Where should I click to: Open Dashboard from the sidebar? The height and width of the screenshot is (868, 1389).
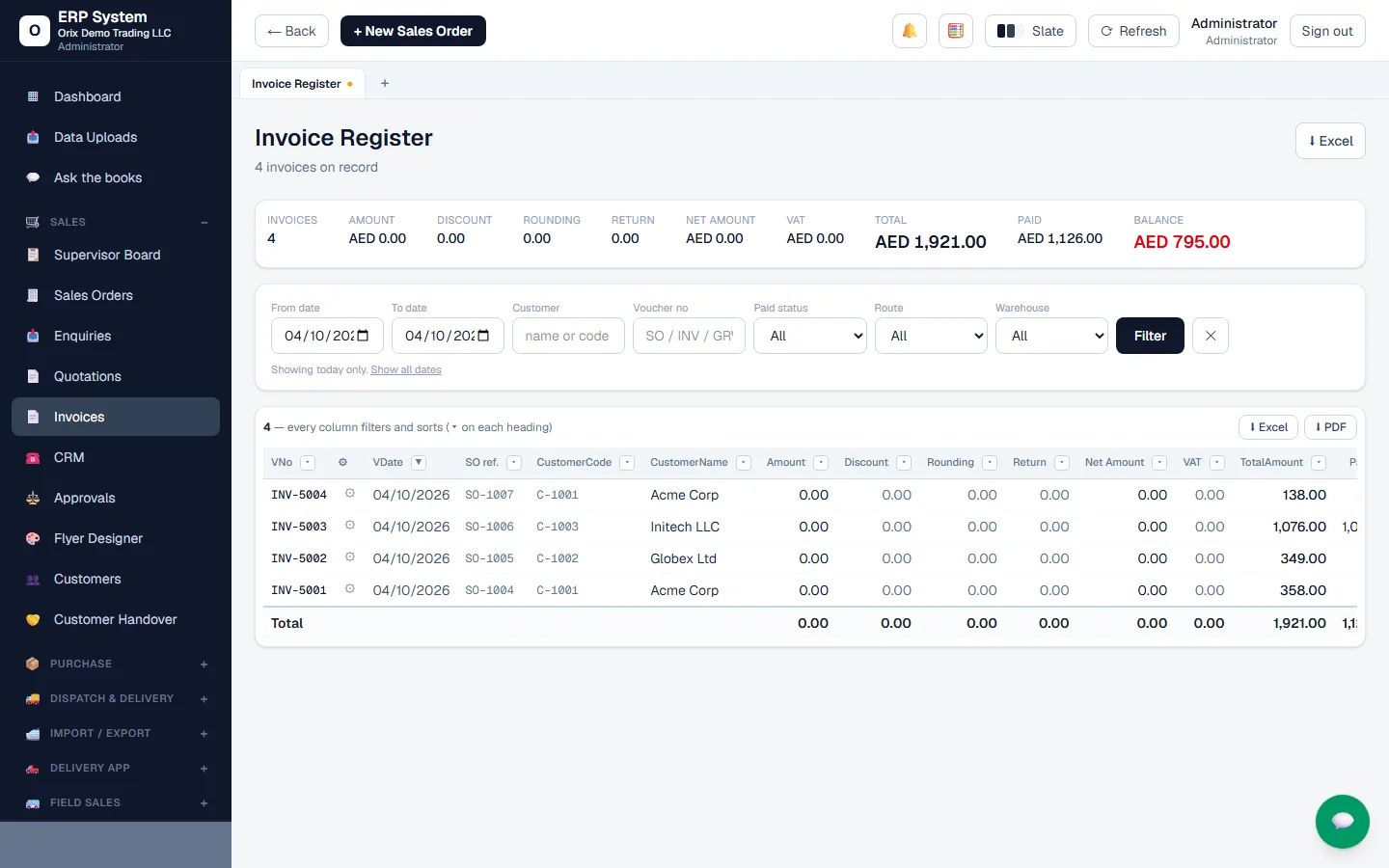116,96
